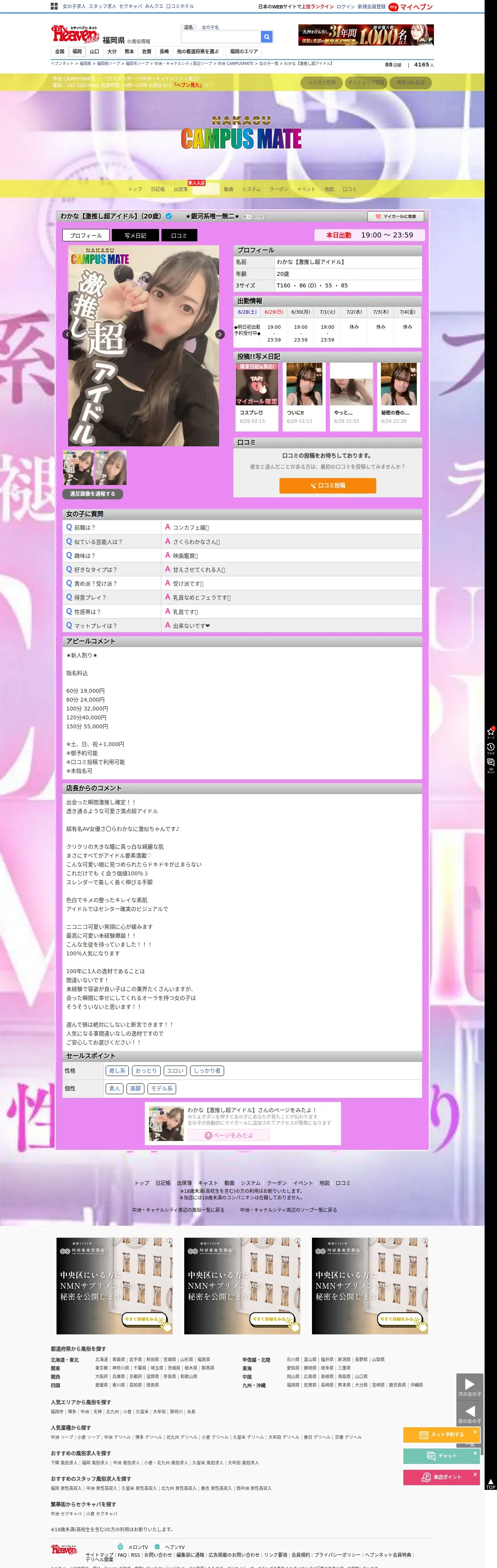497x1568 pixels.
Task: Click the マイショップ登録 button
Action: tap(366, 82)
